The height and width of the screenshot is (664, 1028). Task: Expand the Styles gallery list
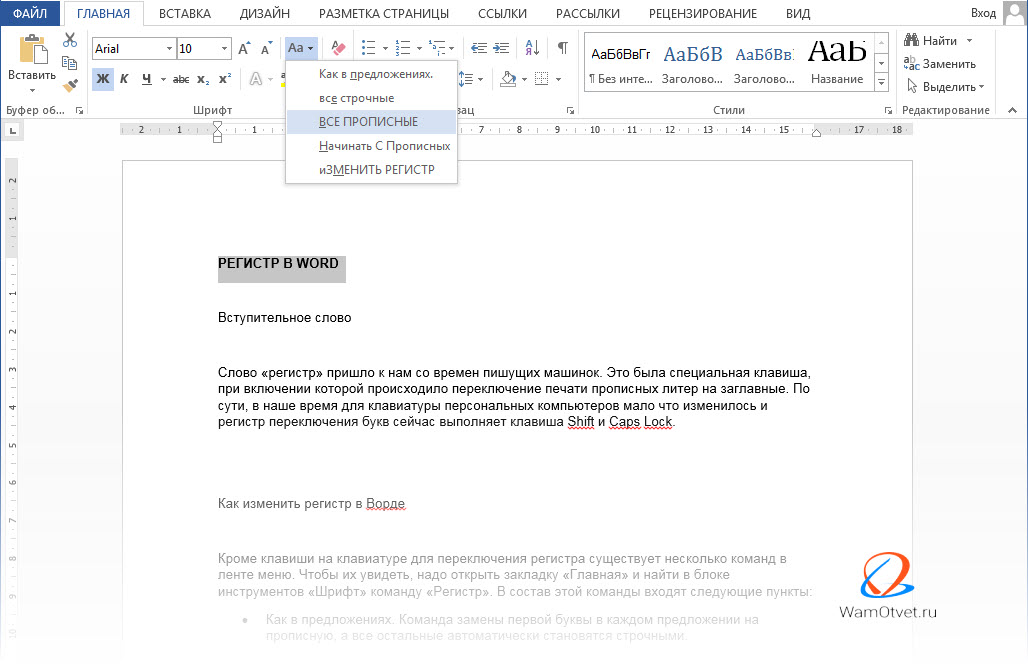(881, 81)
